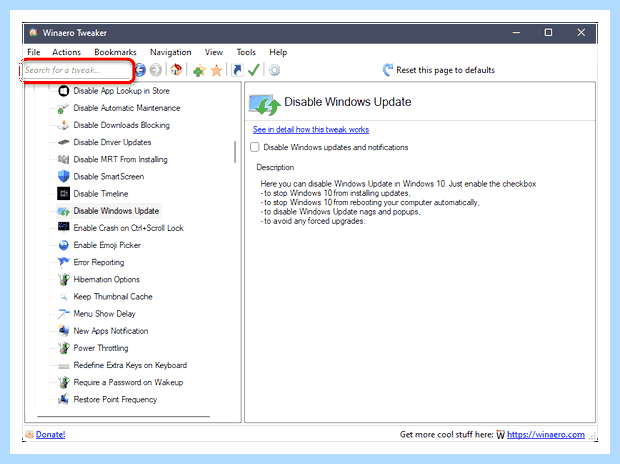
Task: Click the forward navigation arrow icon
Action: (x=156, y=70)
